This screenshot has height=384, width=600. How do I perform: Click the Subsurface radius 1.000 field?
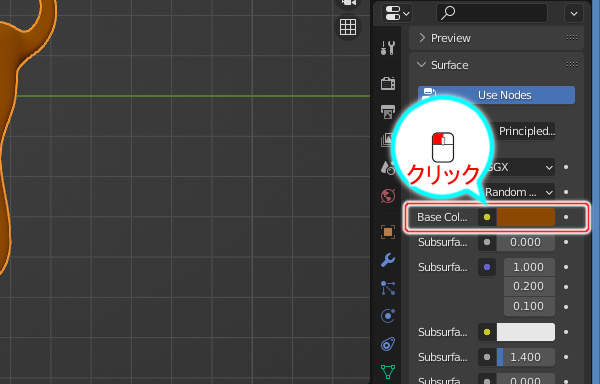[x=529, y=267]
